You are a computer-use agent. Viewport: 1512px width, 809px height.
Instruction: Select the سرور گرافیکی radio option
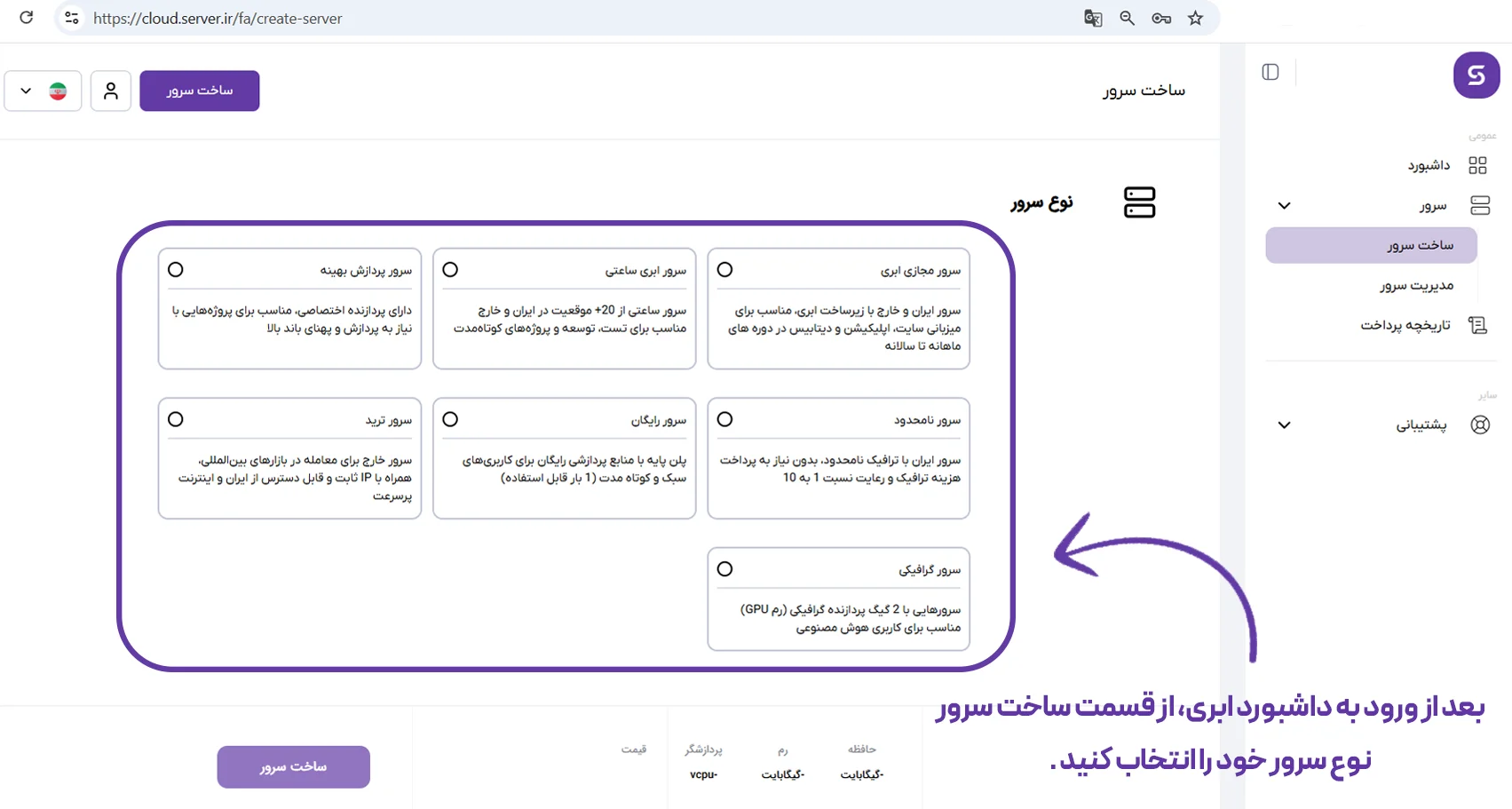(x=725, y=569)
